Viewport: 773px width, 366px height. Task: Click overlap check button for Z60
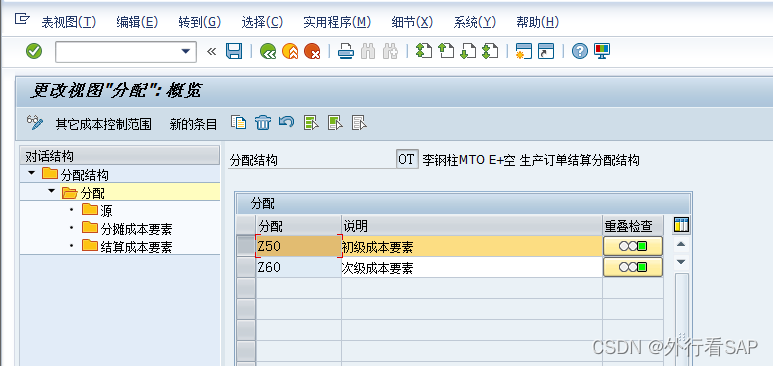[632, 267]
